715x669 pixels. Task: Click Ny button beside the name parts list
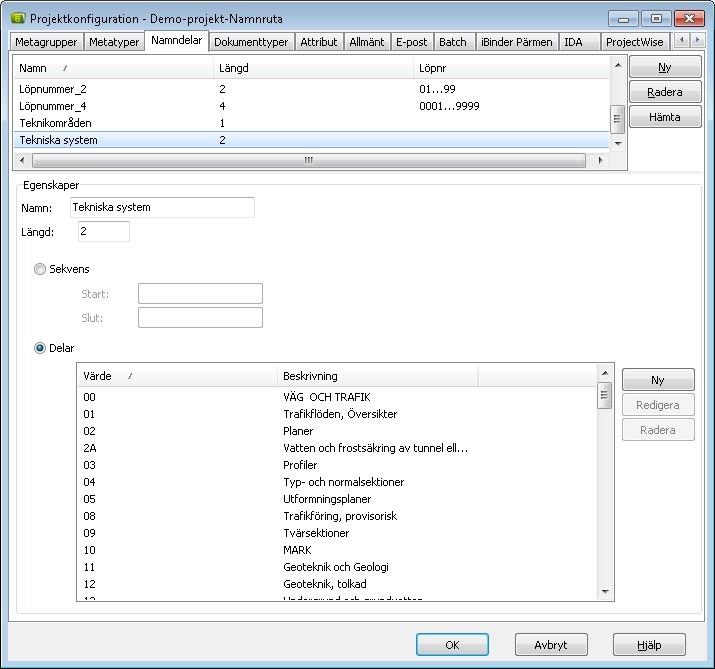665,67
